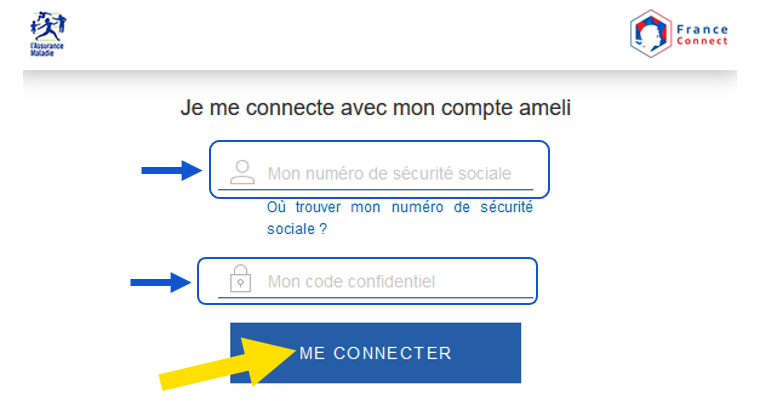
Task: Click the 'sociale ?' end of the help link
Action: coord(297,229)
